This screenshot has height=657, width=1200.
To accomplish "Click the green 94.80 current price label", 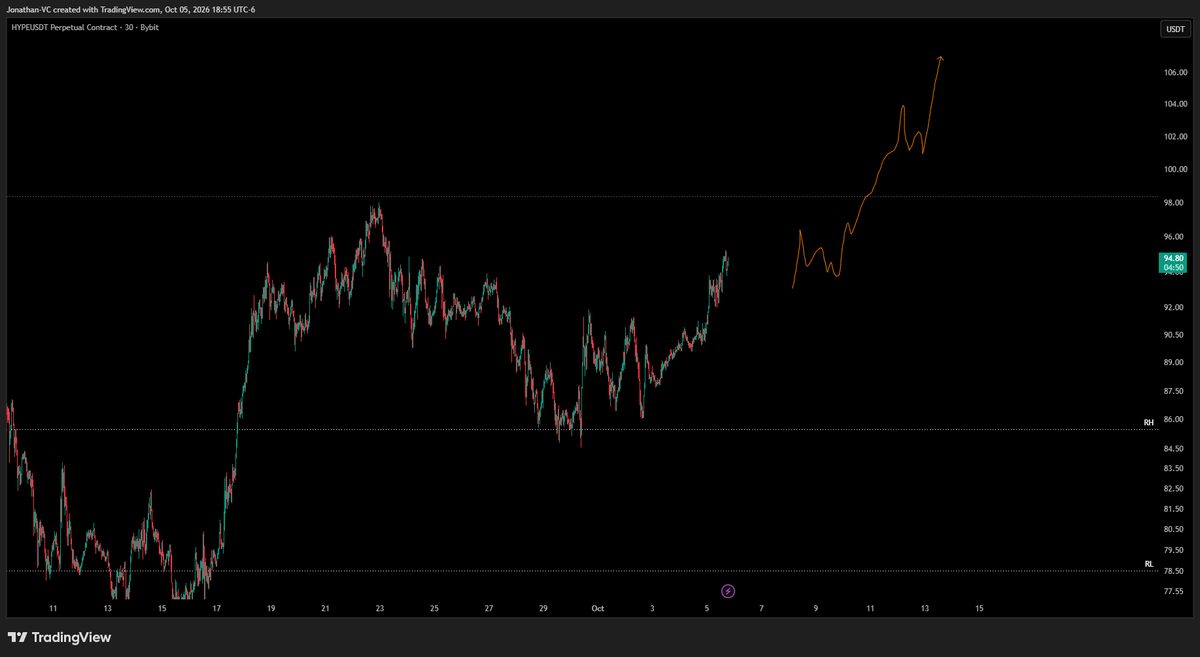I will [1174, 262].
